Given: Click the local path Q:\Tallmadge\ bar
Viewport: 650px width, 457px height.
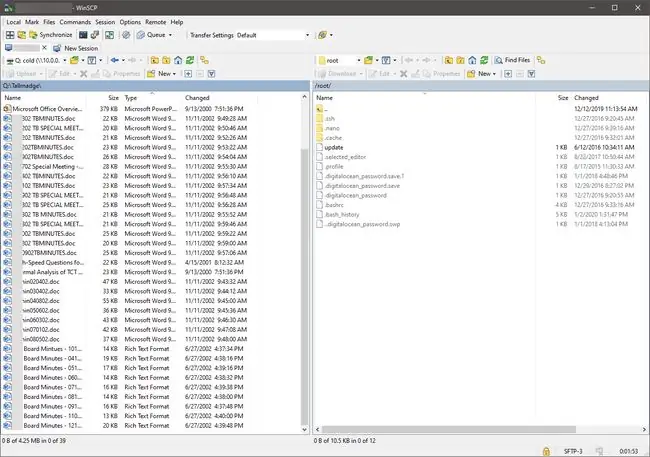Looking at the screenshot, I should (155, 86).
